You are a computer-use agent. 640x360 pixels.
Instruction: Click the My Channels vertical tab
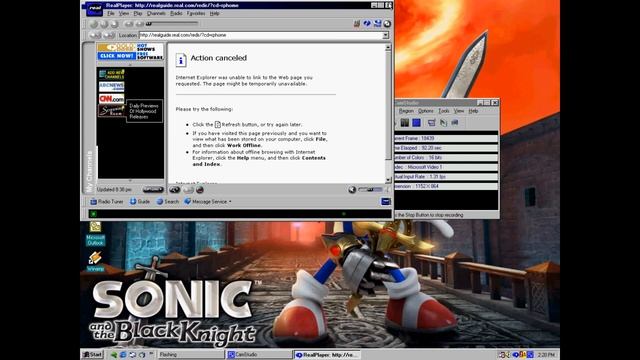tap(89, 171)
